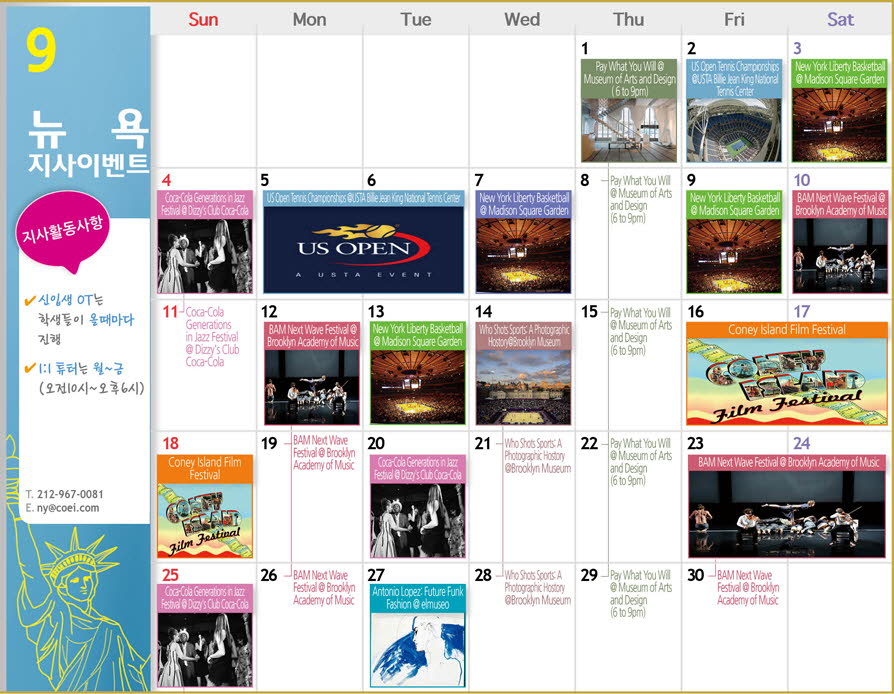Click the orange checkmark beside 1:1 튜터는 월~금
This screenshot has height=694, width=894.
[30, 368]
